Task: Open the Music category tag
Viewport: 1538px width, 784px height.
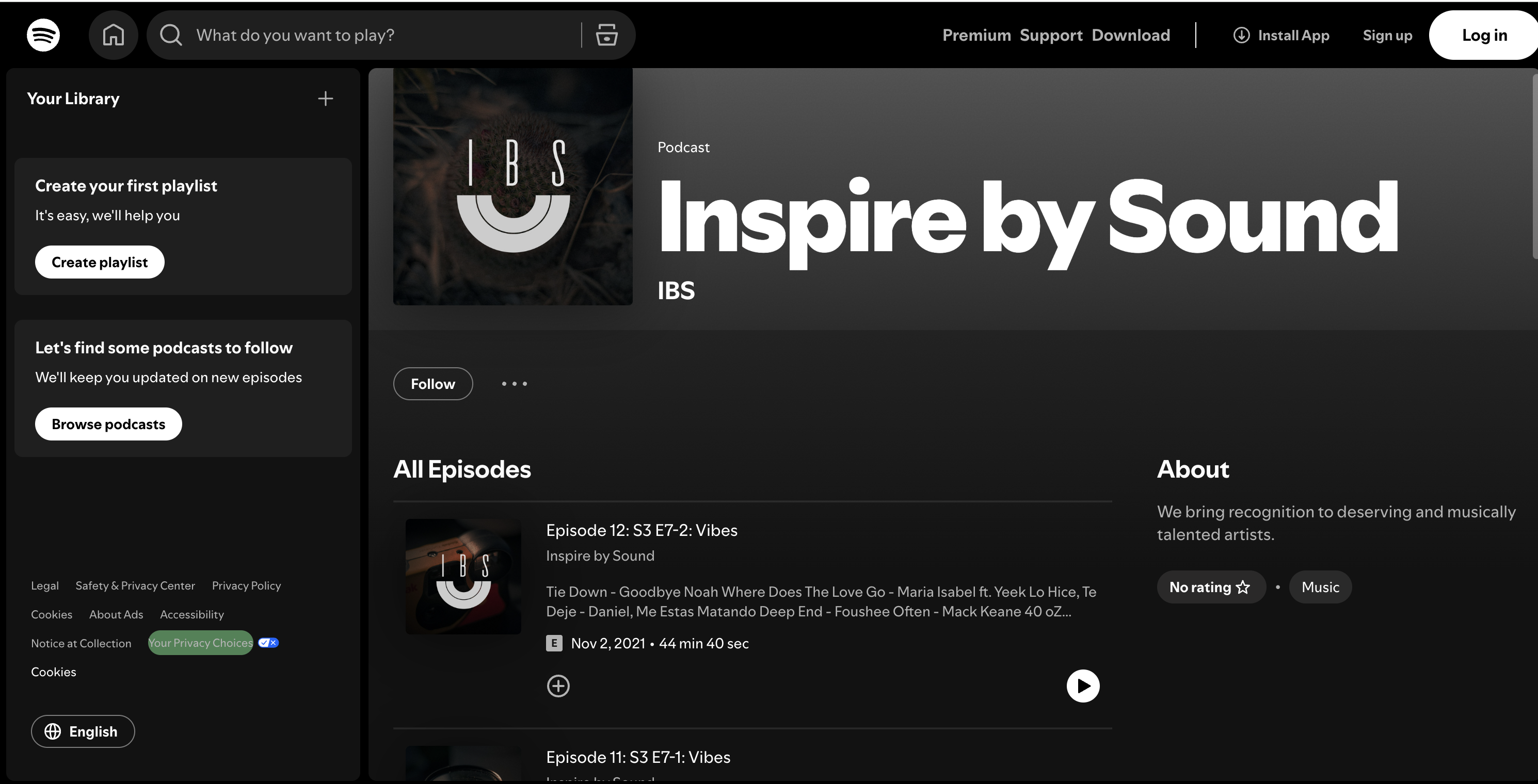Action: 1320,587
